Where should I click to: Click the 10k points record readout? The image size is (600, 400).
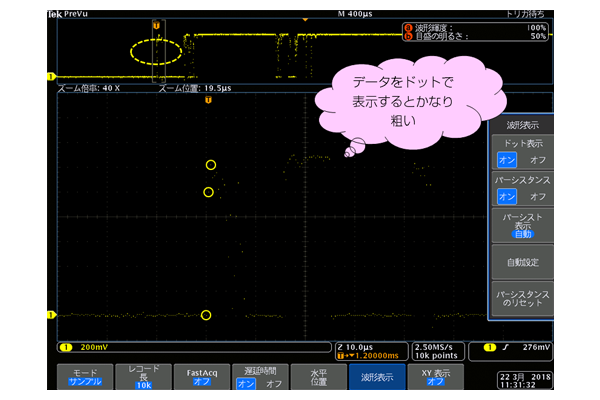coord(436,356)
